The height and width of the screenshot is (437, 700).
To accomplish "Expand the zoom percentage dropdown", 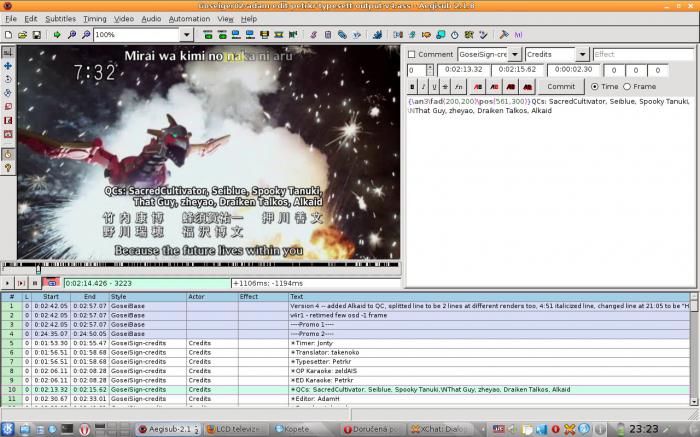I will click(x=187, y=35).
